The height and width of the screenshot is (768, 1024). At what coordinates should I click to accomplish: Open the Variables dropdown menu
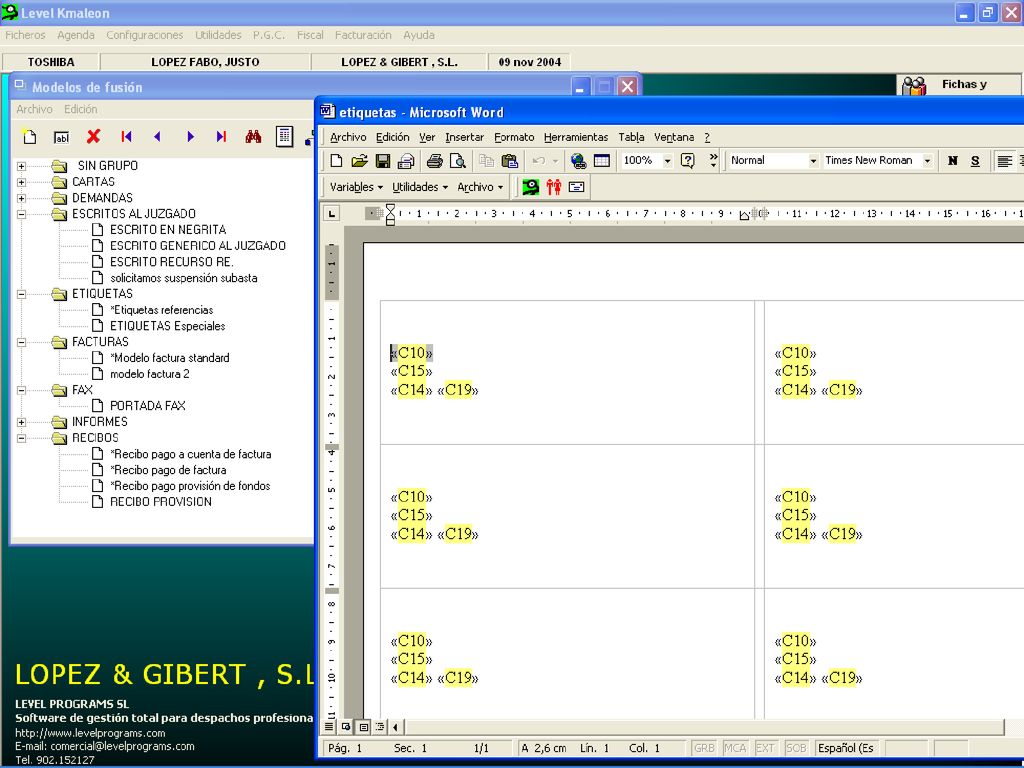[x=356, y=187]
